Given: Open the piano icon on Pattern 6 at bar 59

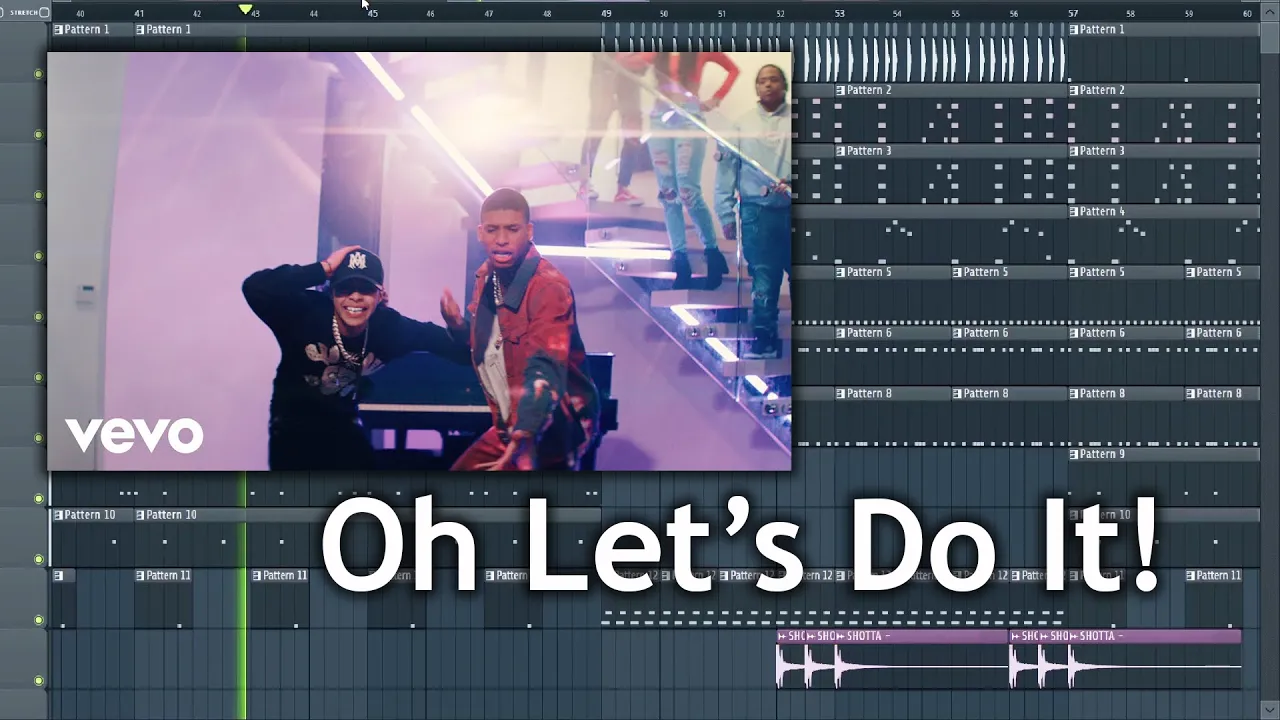Looking at the screenshot, I should click(x=1191, y=333).
